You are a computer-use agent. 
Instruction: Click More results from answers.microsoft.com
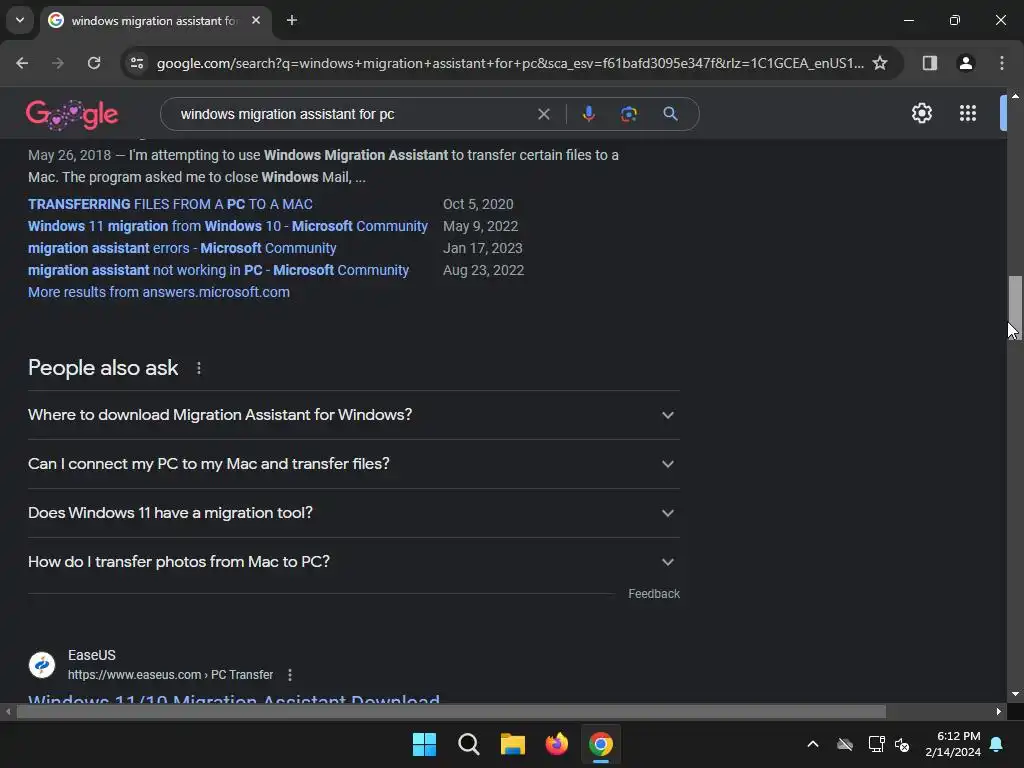(x=159, y=292)
